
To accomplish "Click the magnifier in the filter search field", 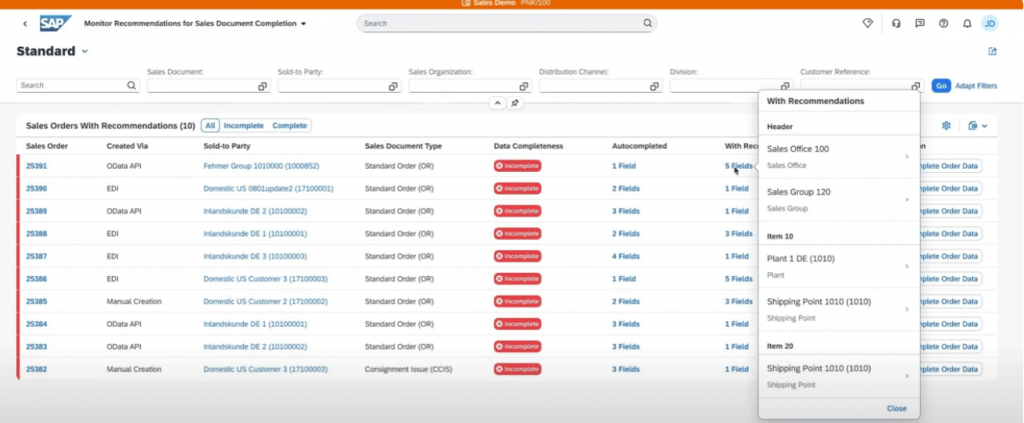I will click(x=131, y=86).
